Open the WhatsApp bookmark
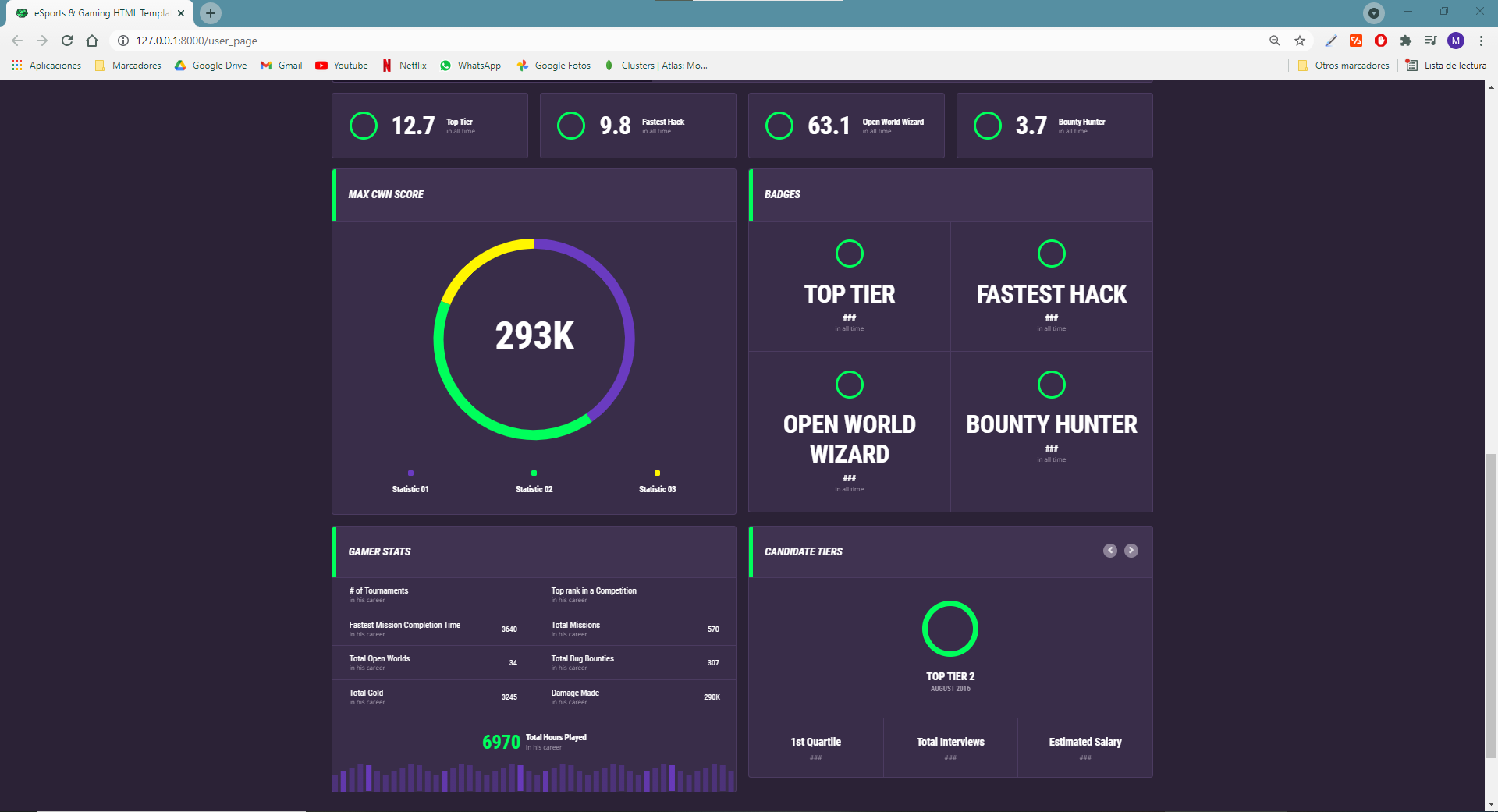 pos(470,66)
